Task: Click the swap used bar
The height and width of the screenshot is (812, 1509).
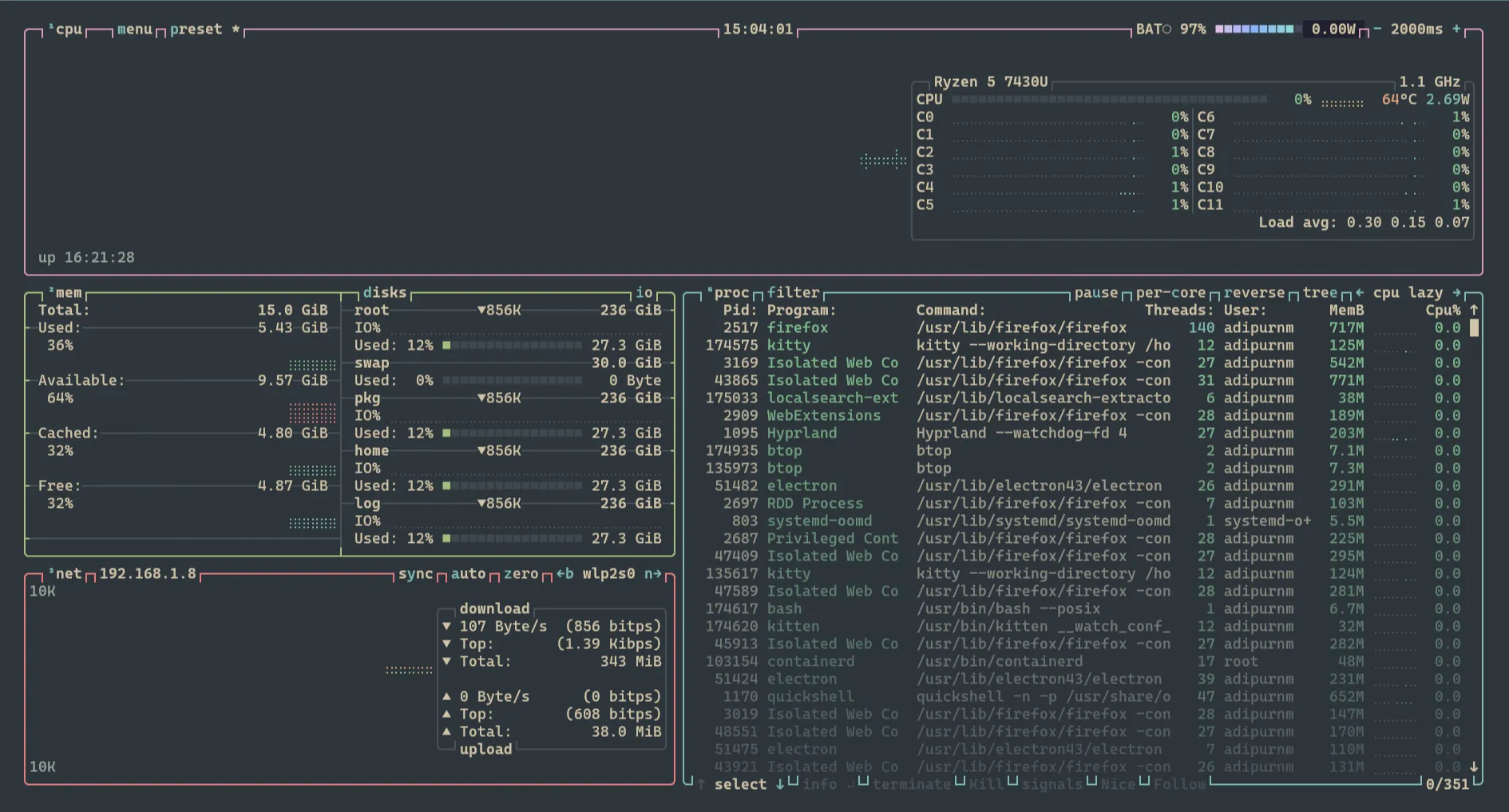Action: (x=512, y=381)
